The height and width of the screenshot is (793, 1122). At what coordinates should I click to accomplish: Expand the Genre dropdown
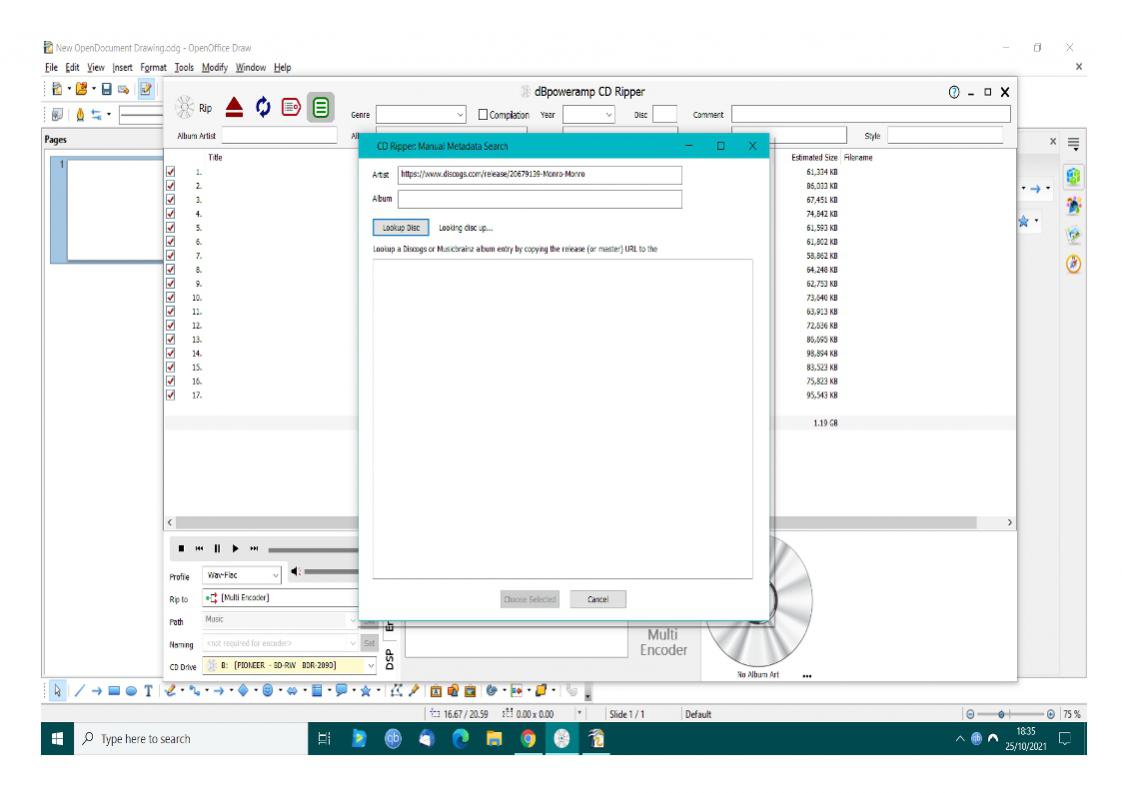[460, 115]
